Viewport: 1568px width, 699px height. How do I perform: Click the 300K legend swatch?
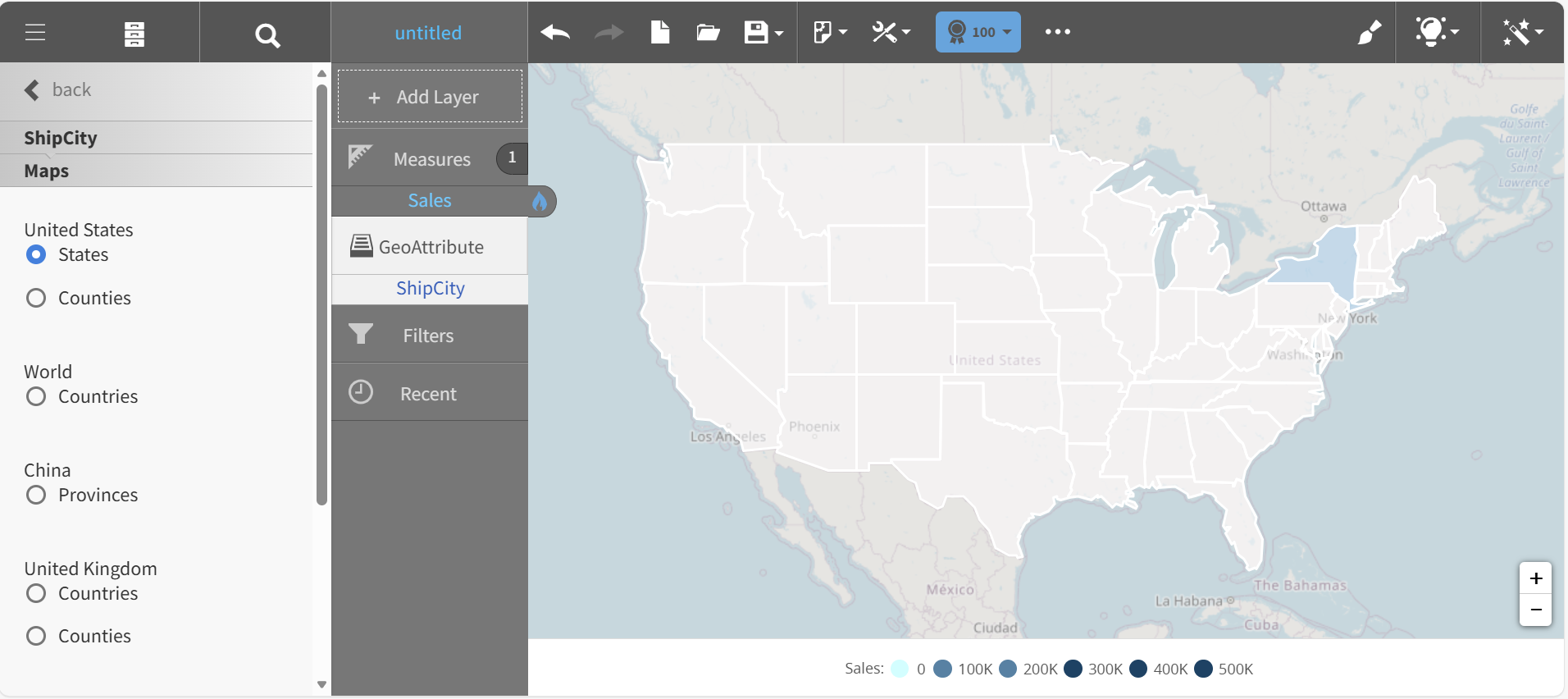click(x=1073, y=669)
